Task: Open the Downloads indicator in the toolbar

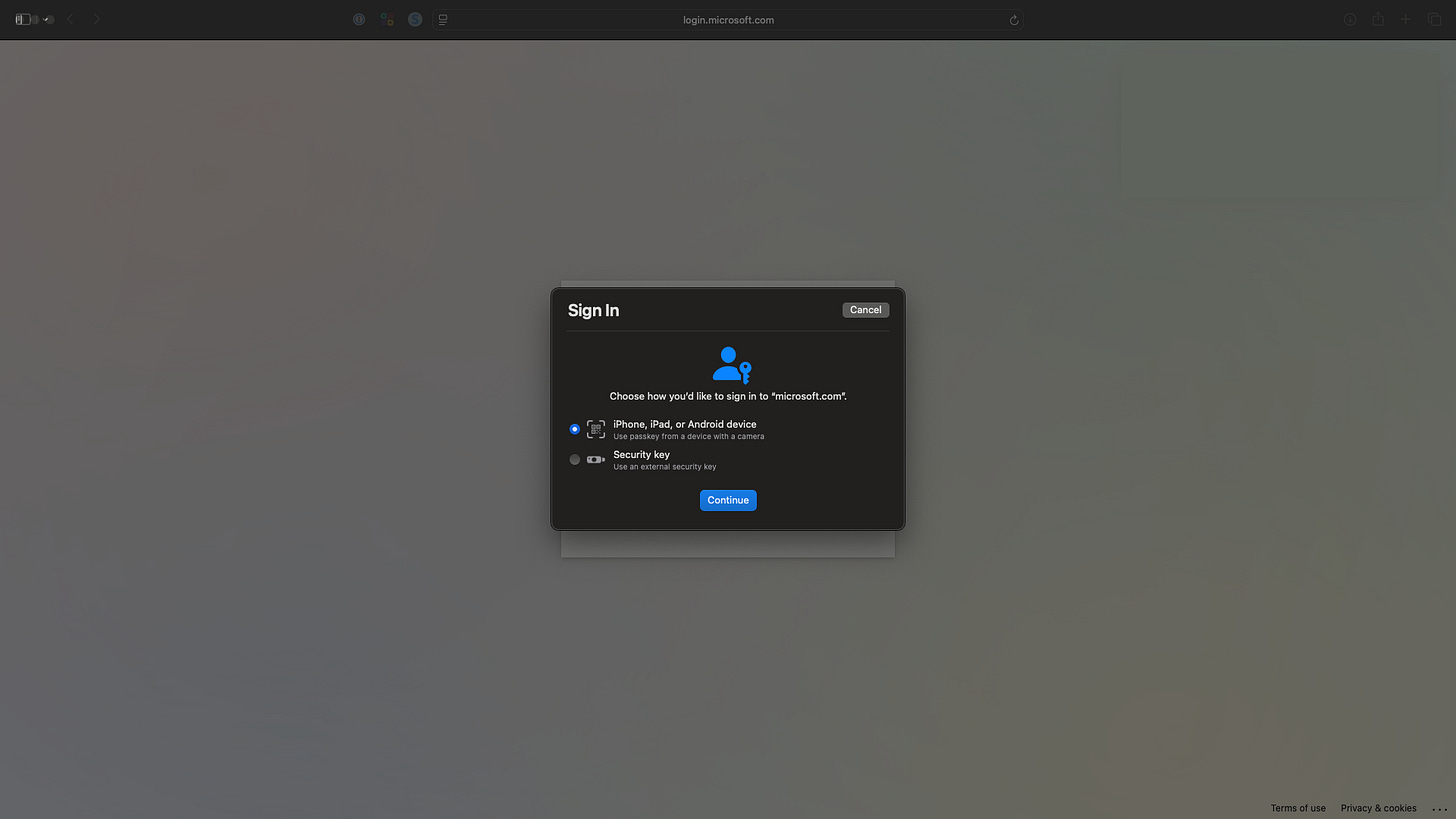Action: click(1350, 19)
